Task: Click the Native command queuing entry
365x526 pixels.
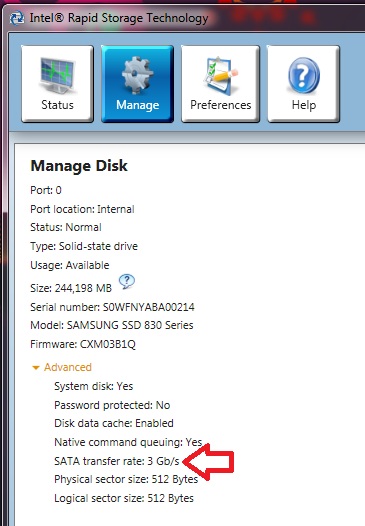Action: pos(128,442)
